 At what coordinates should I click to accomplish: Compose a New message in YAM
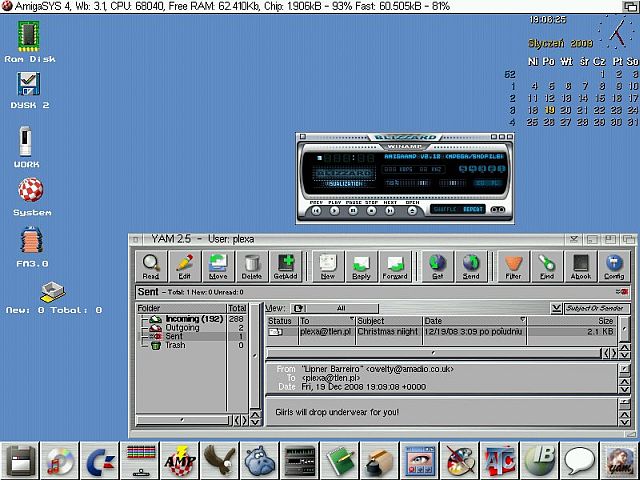[x=328, y=266]
